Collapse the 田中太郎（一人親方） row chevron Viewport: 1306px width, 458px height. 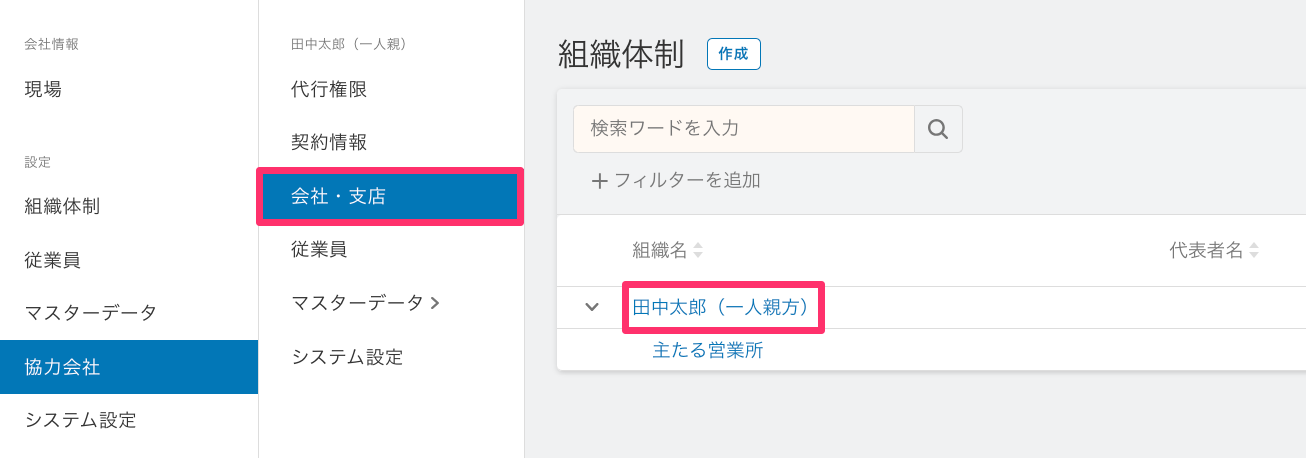pyautogui.click(x=592, y=307)
